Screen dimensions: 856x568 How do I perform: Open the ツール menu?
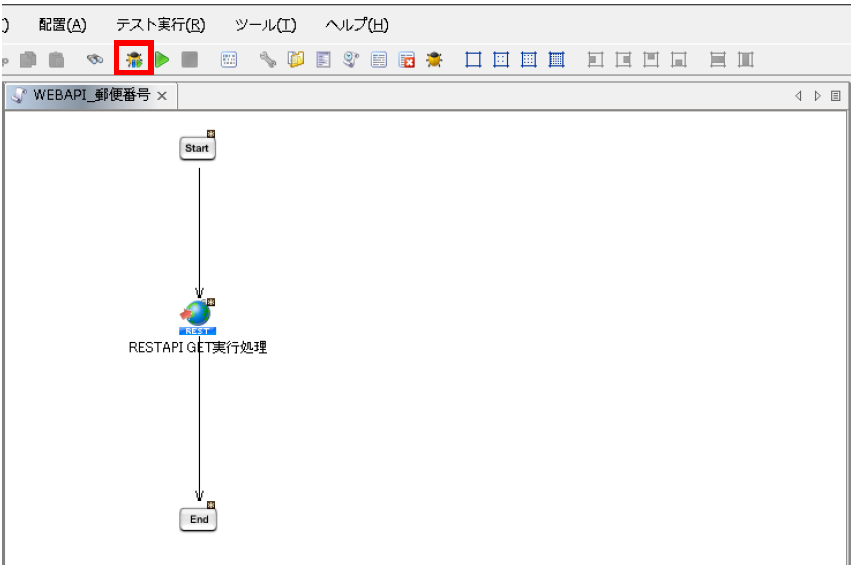tap(265, 25)
